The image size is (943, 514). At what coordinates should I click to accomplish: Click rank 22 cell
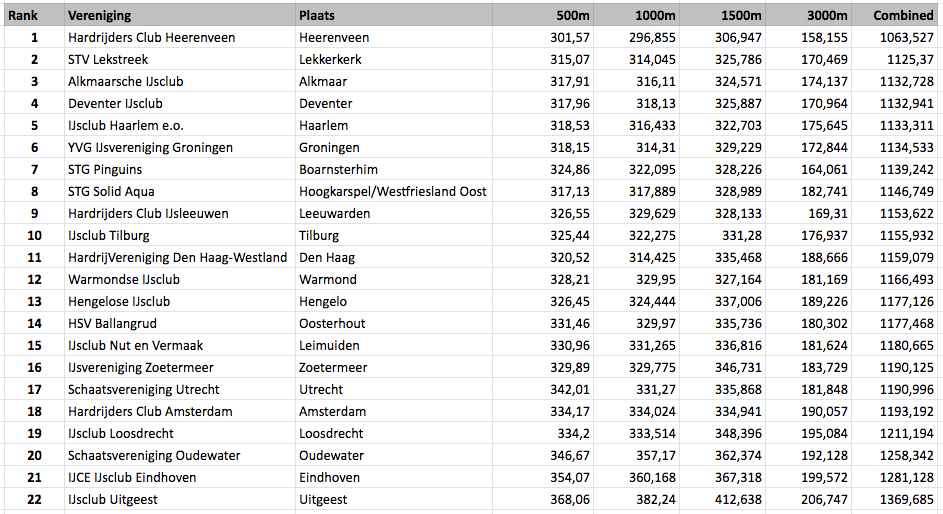34,499
